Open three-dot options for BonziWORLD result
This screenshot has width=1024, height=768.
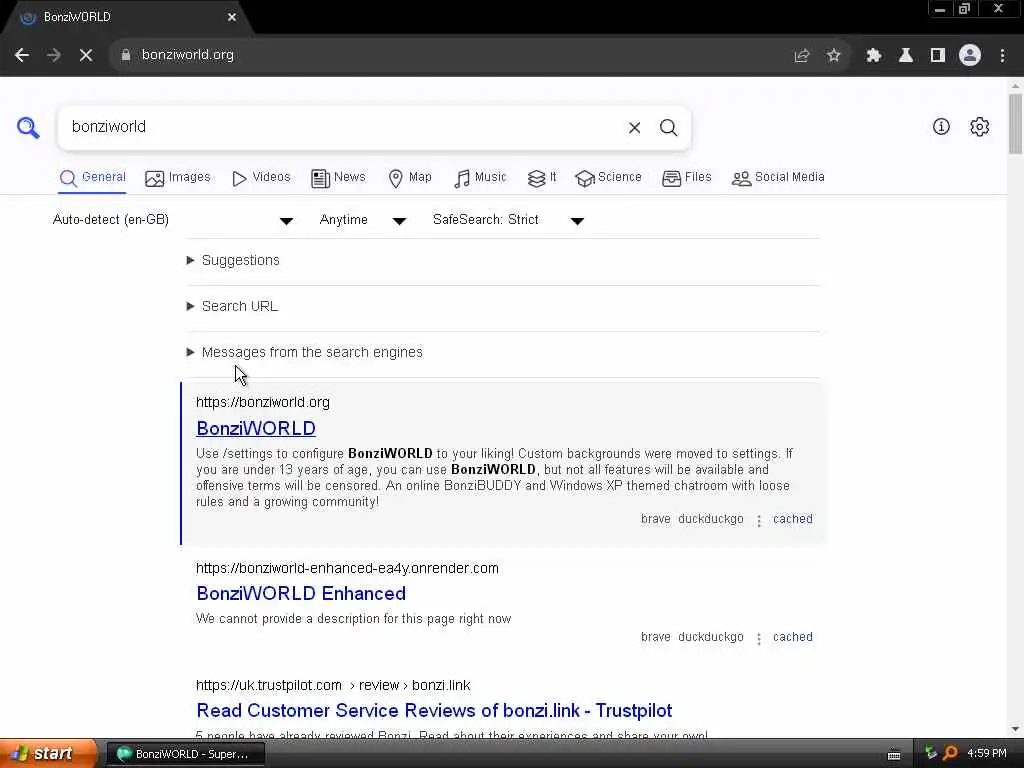point(759,520)
